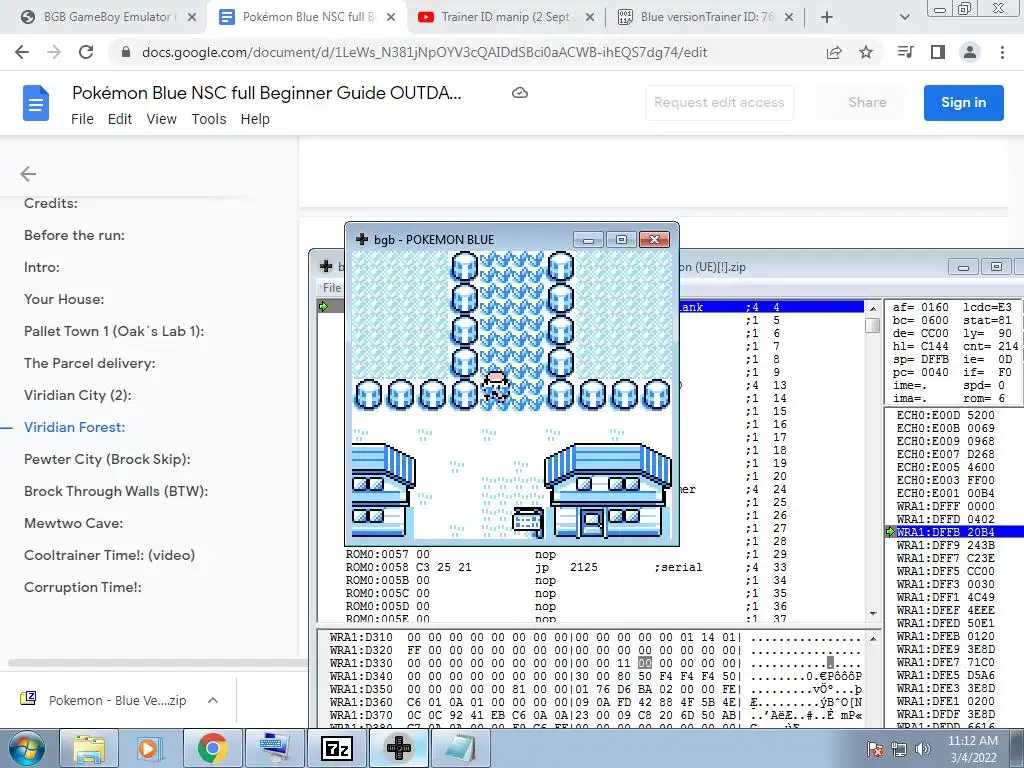Click the Share button
This screenshot has width=1024, height=768.
pyautogui.click(x=867, y=103)
